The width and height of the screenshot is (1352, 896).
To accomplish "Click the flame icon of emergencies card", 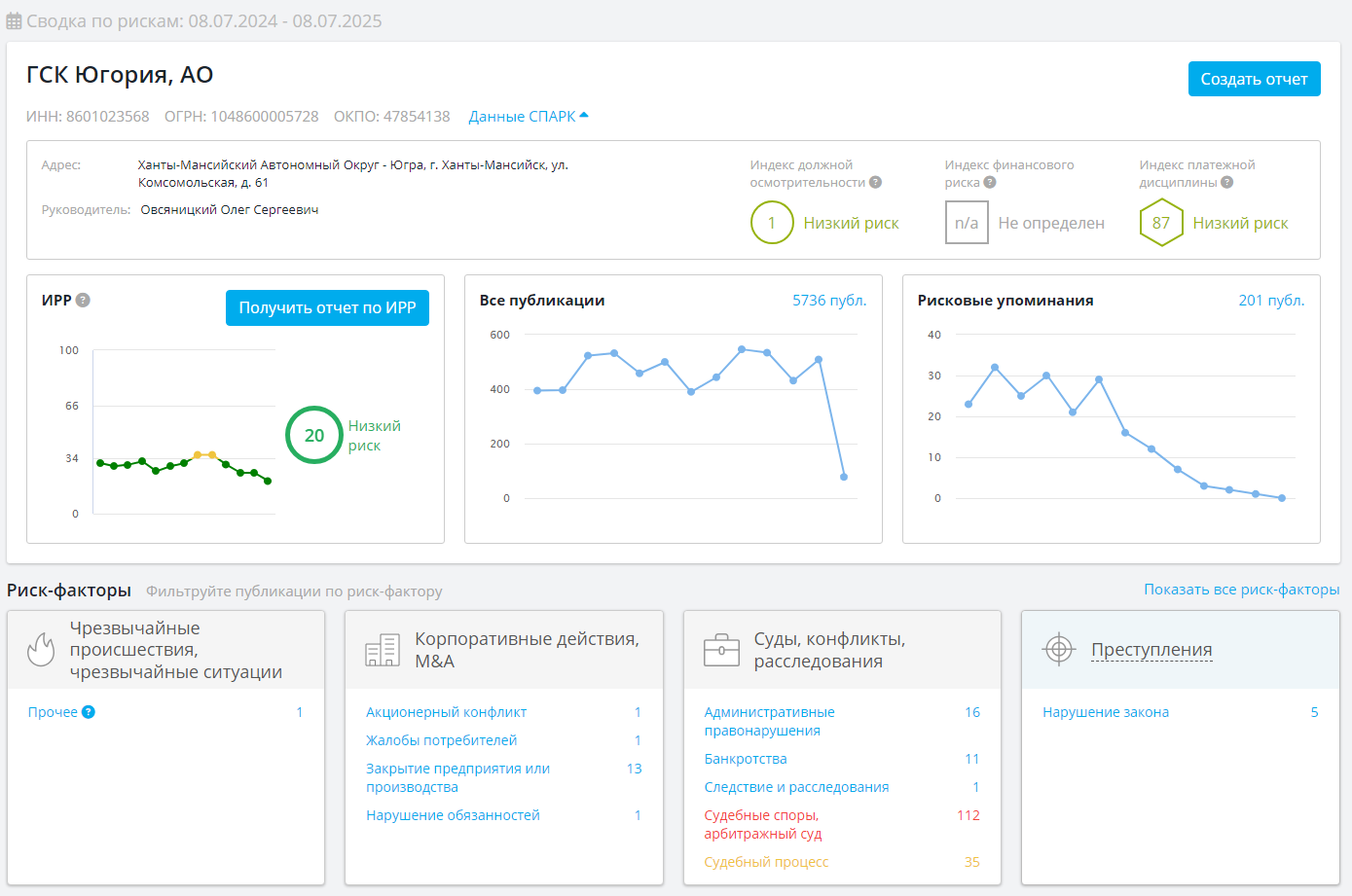I will click(41, 649).
